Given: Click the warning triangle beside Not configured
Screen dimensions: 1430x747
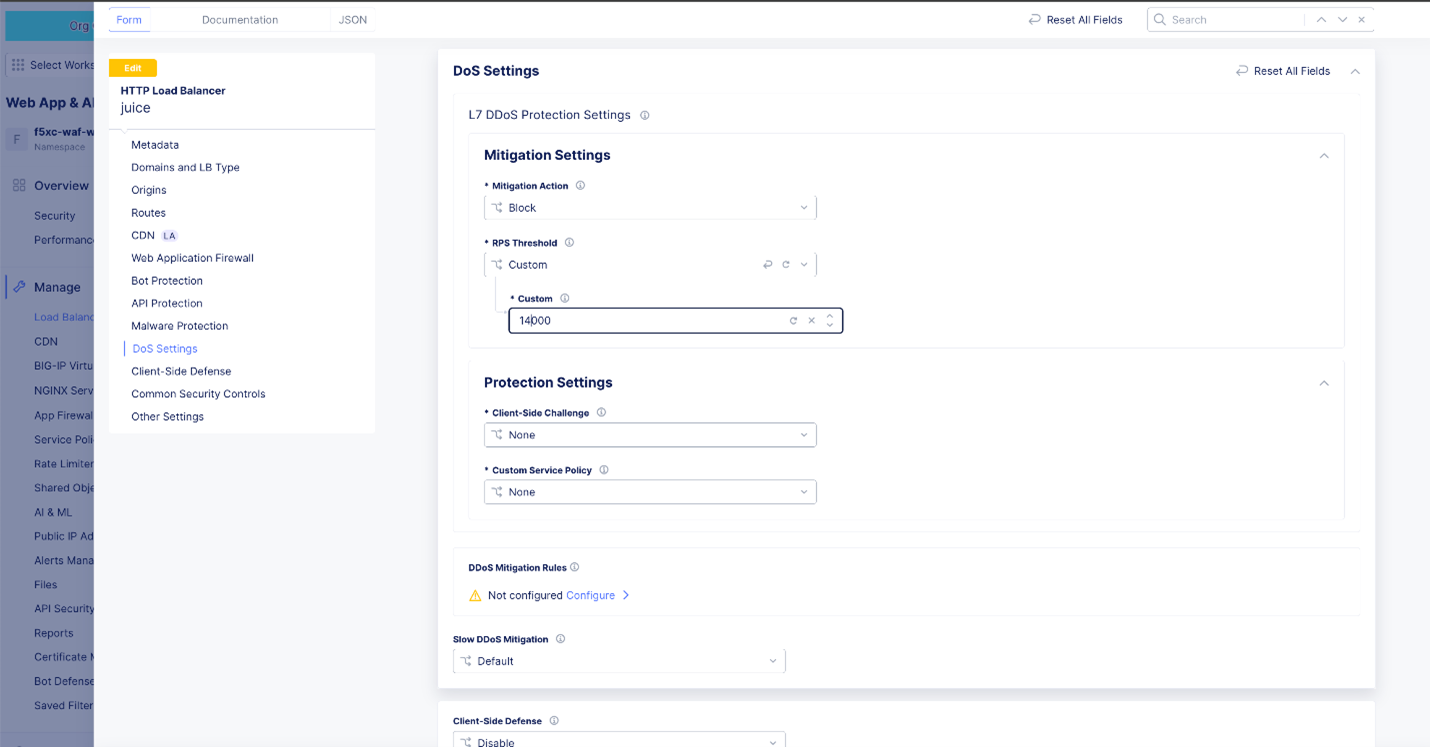Looking at the screenshot, I should 473,595.
